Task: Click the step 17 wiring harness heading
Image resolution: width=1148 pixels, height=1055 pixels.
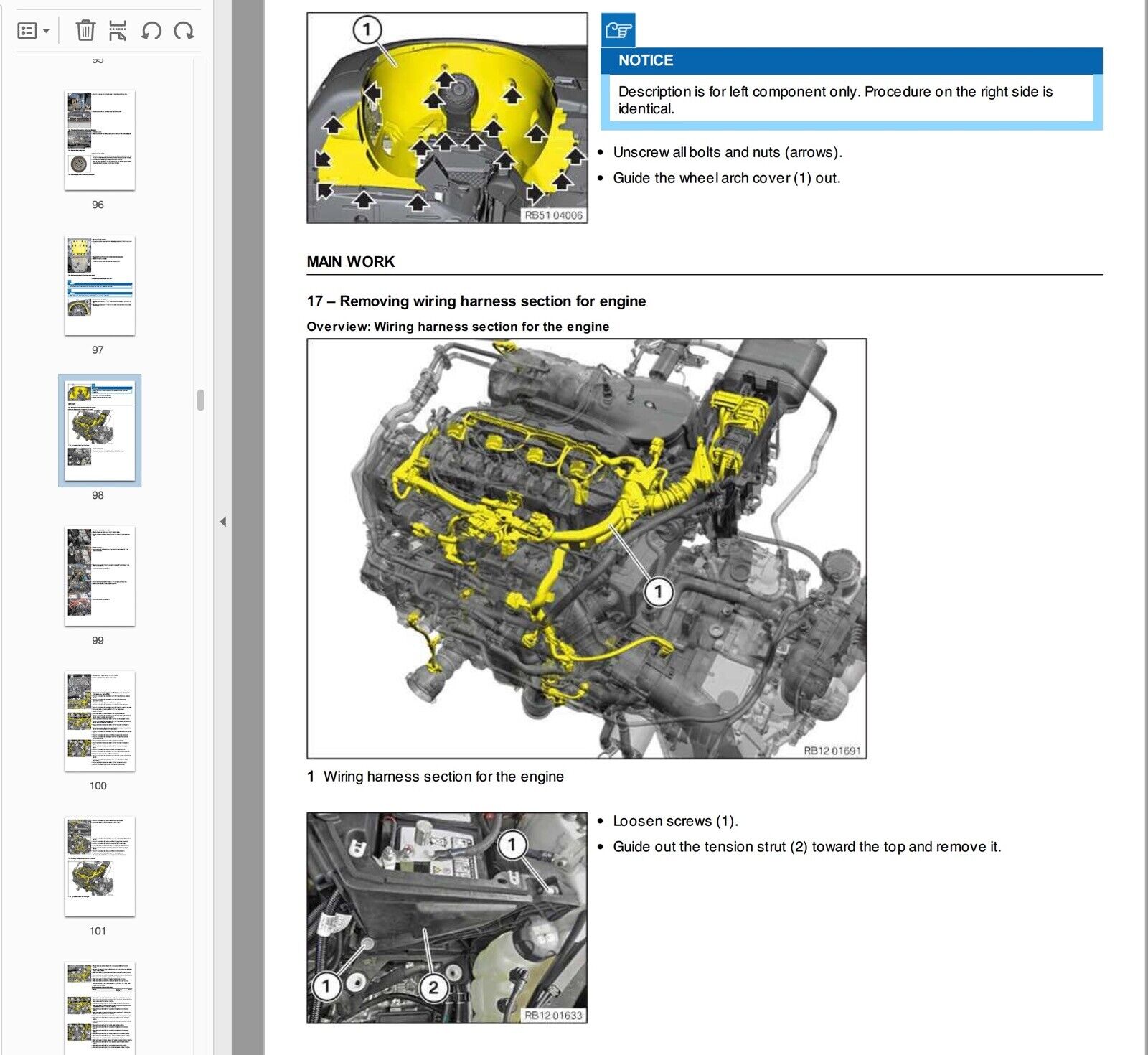Action: pyautogui.click(x=476, y=301)
